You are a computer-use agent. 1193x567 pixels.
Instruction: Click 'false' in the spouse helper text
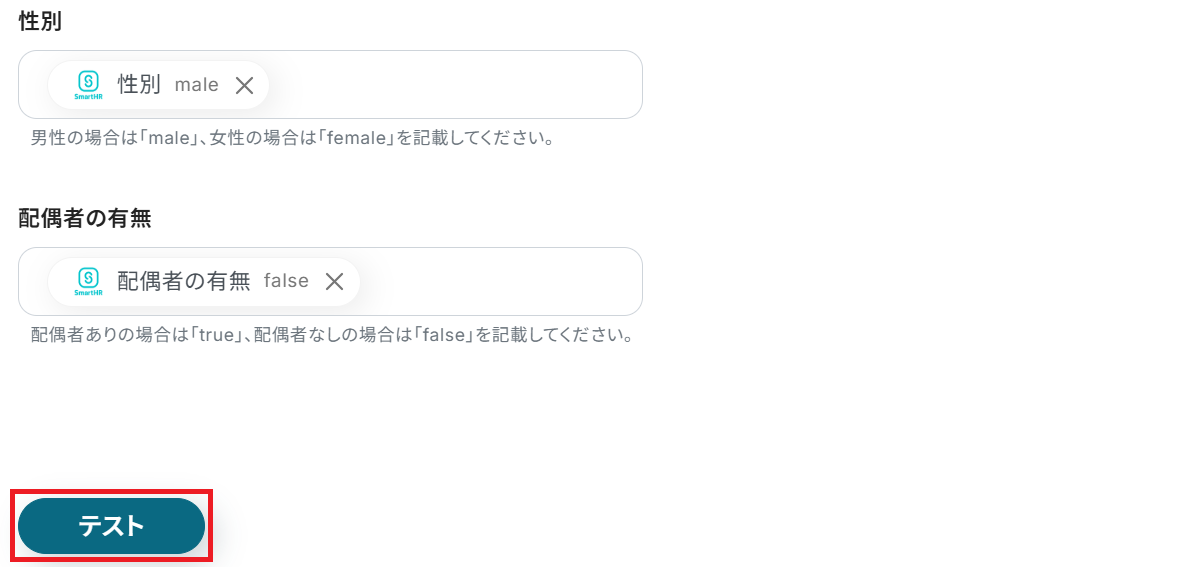pyautogui.click(x=446, y=335)
